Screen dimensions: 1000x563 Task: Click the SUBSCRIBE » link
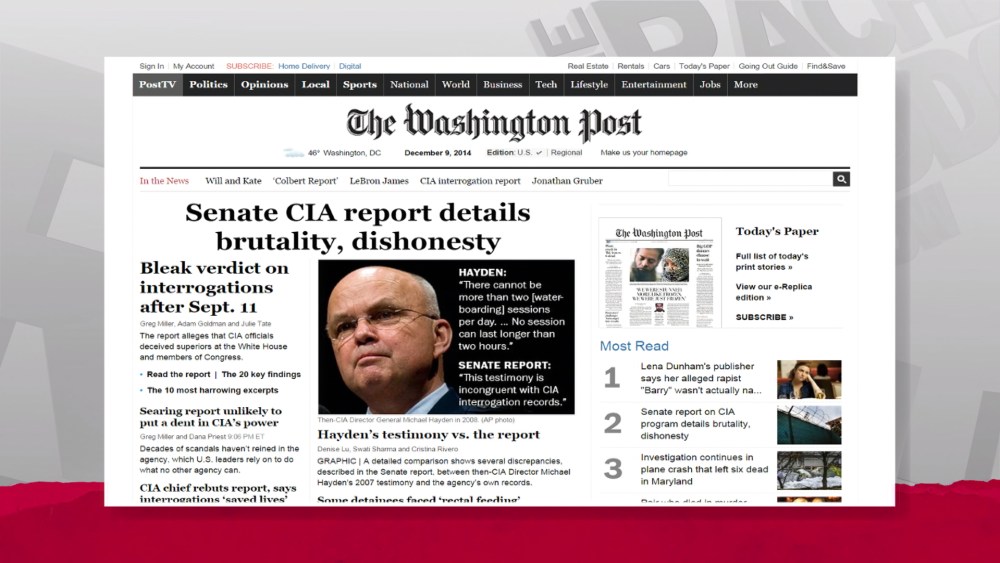pyautogui.click(x=764, y=317)
